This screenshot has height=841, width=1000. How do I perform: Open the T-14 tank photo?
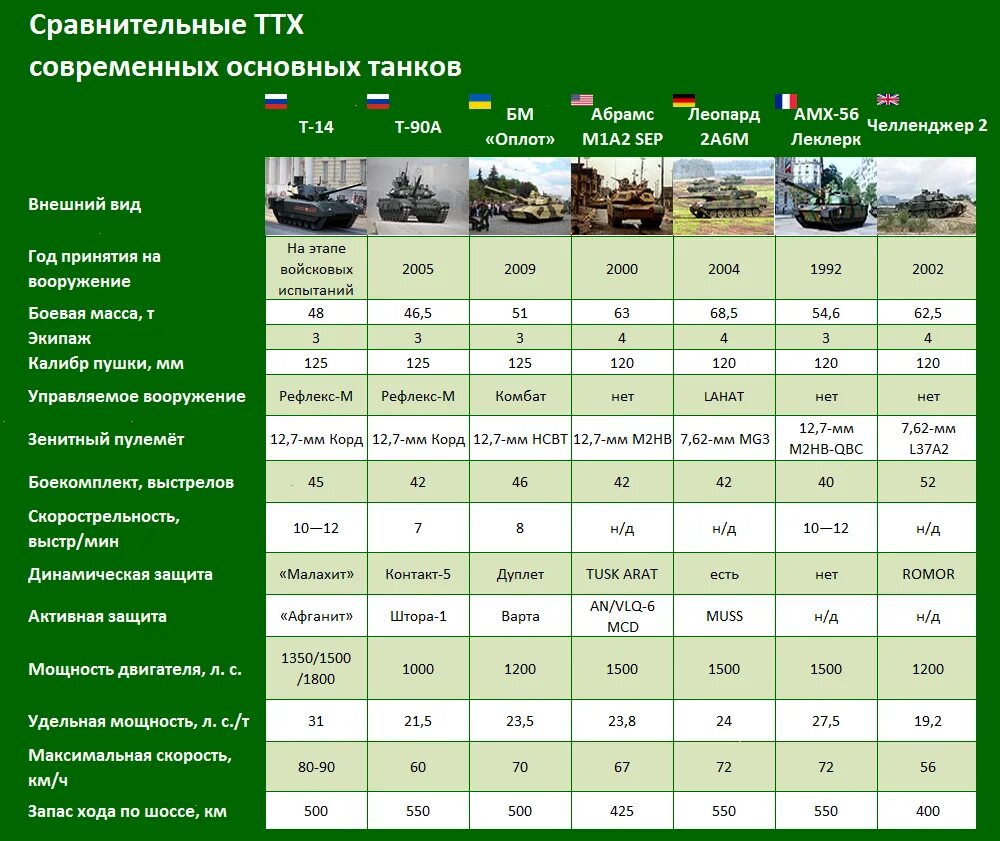pos(316,196)
